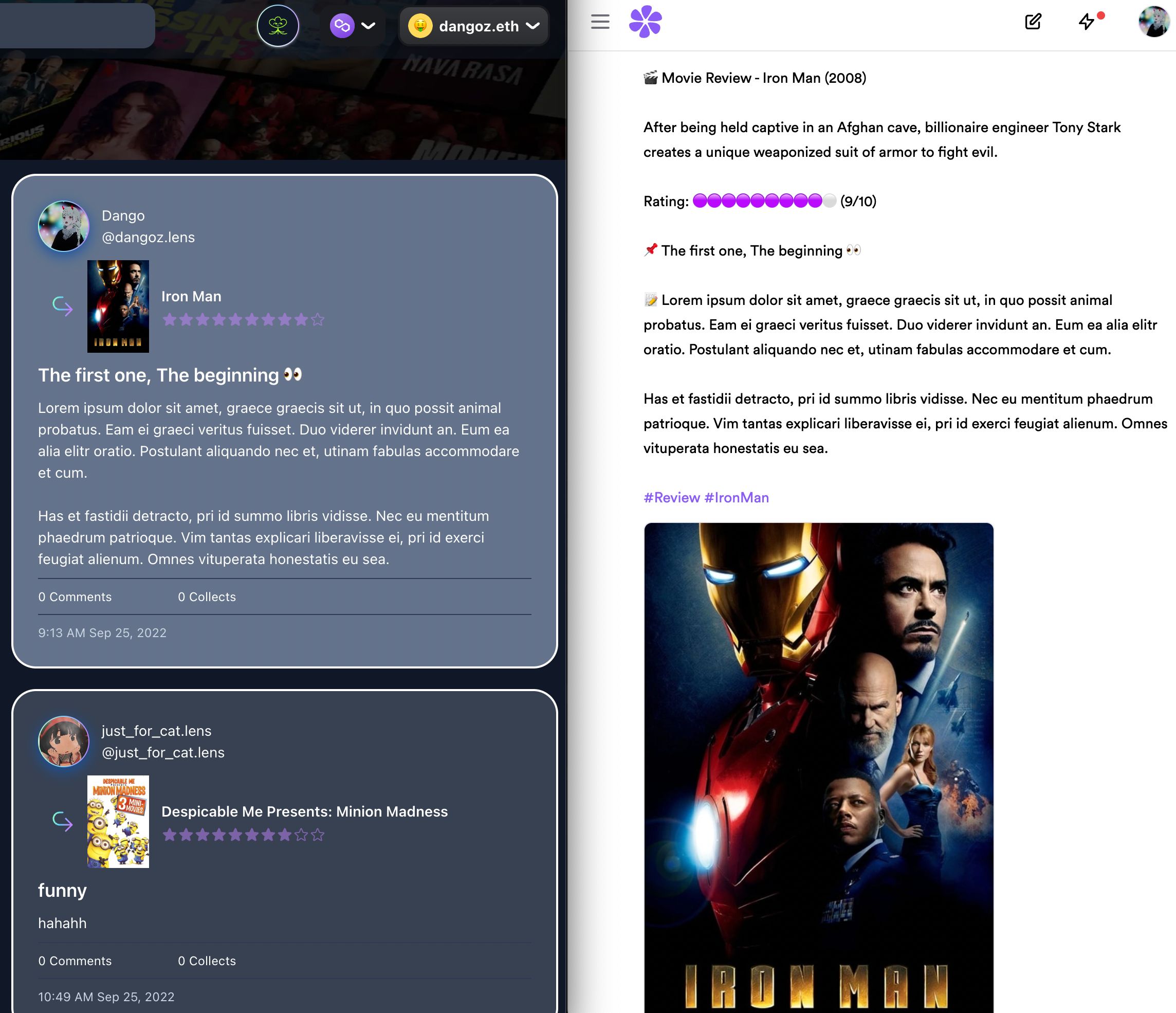Screen dimensions: 1176x1013
Task: Click 0 Collects on funny review
Action: (x=207, y=961)
